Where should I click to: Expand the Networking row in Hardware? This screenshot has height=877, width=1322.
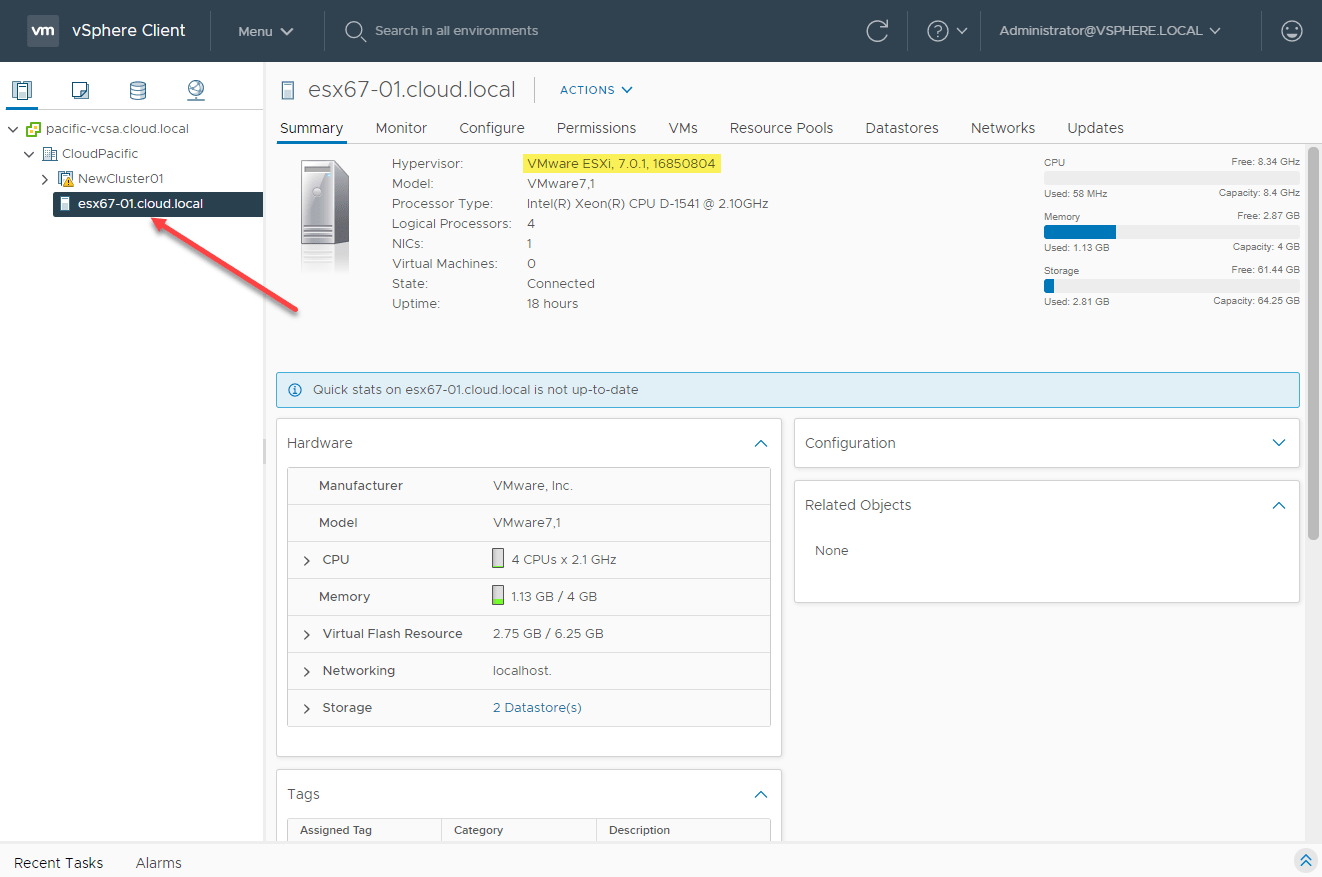[x=307, y=671]
